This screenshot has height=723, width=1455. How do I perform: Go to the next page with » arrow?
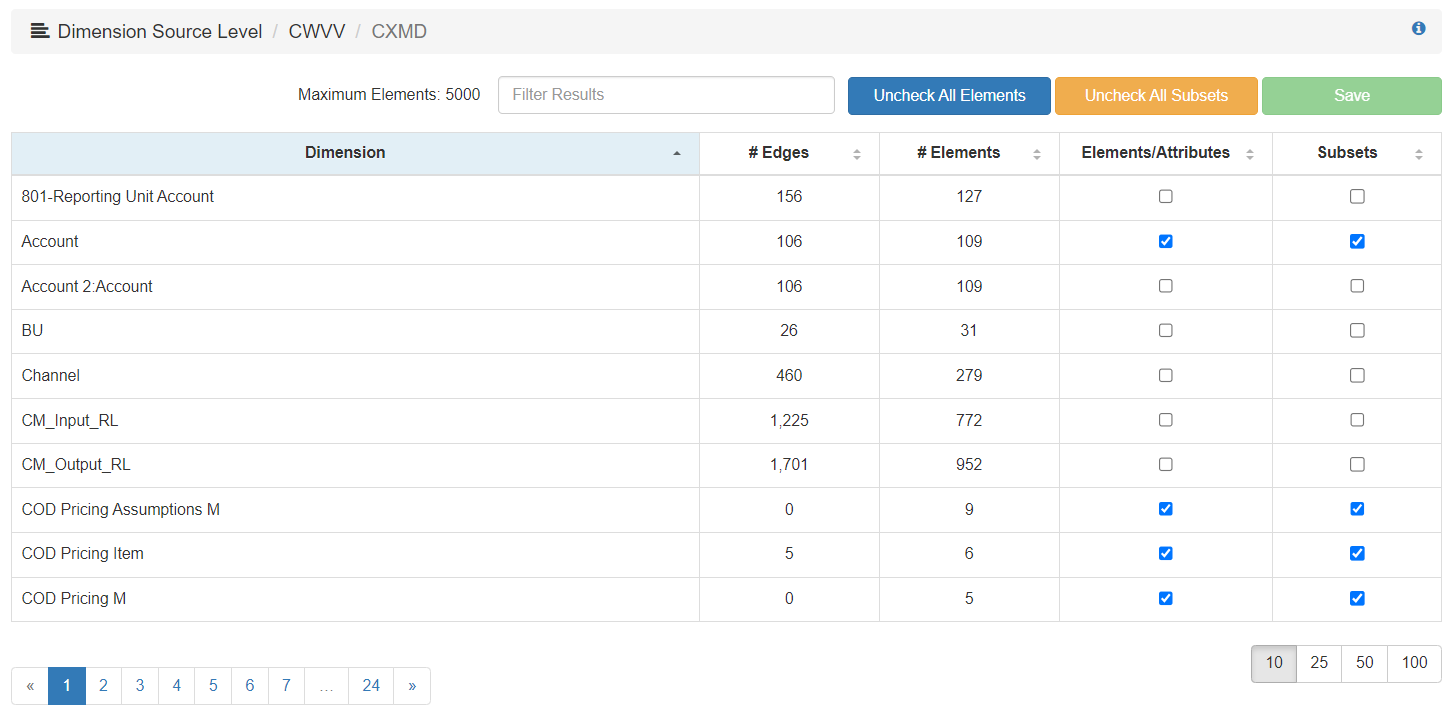[x=412, y=686]
